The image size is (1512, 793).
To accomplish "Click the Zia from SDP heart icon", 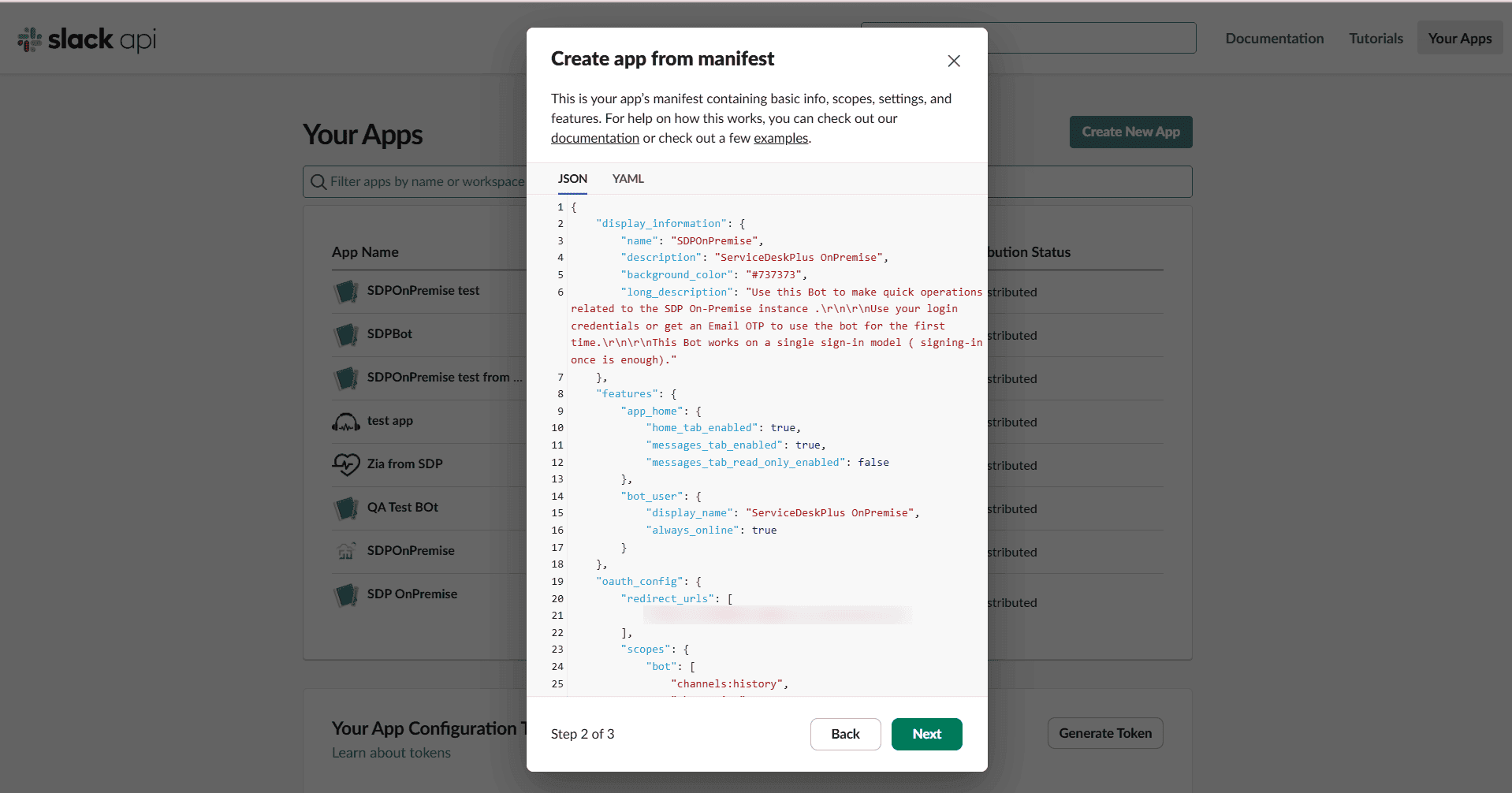I will coord(345,465).
